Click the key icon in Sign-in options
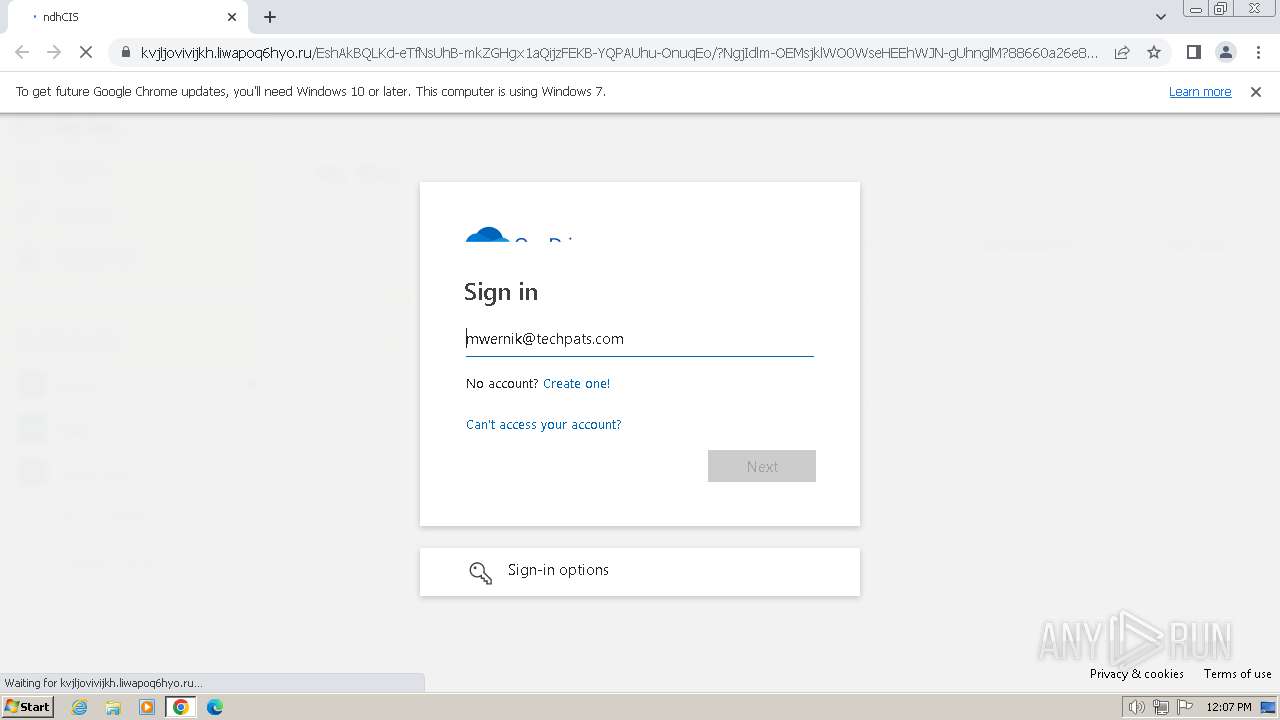The width and height of the screenshot is (1280, 720). point(481,572)
